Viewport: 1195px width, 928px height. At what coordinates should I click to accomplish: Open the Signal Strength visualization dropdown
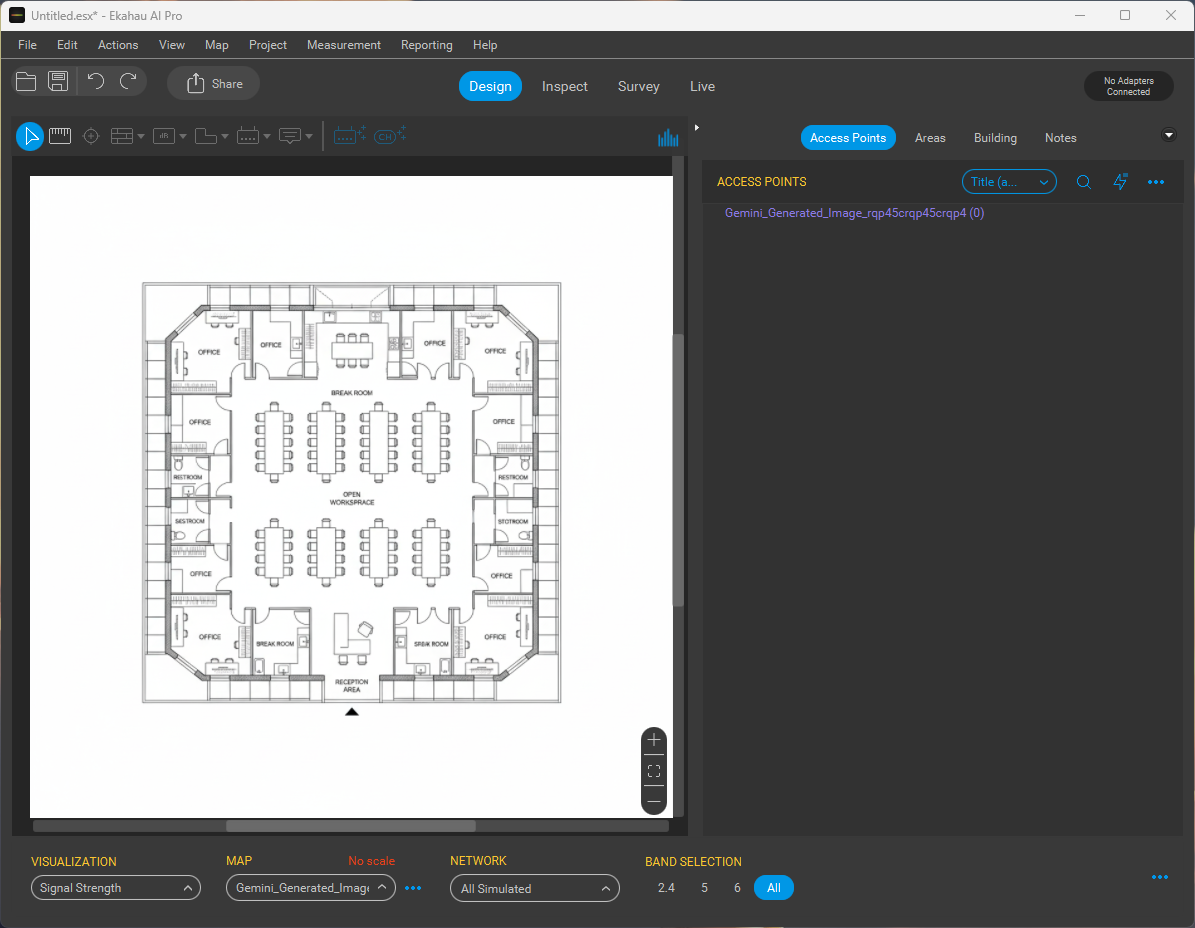pos(116,888)
